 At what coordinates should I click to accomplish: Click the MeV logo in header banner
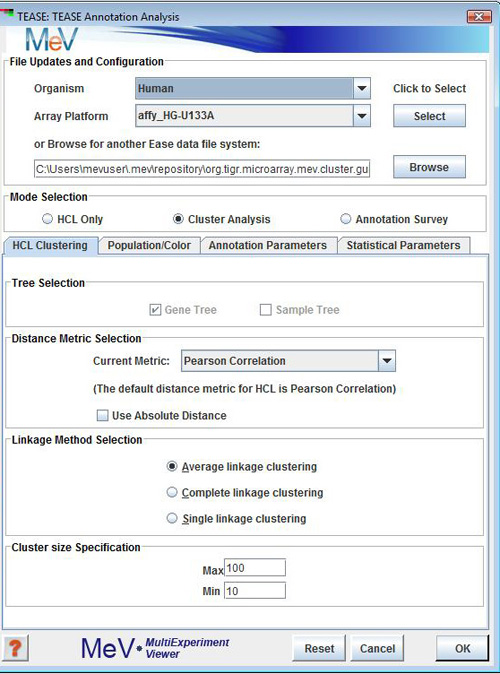coord(51,40)
